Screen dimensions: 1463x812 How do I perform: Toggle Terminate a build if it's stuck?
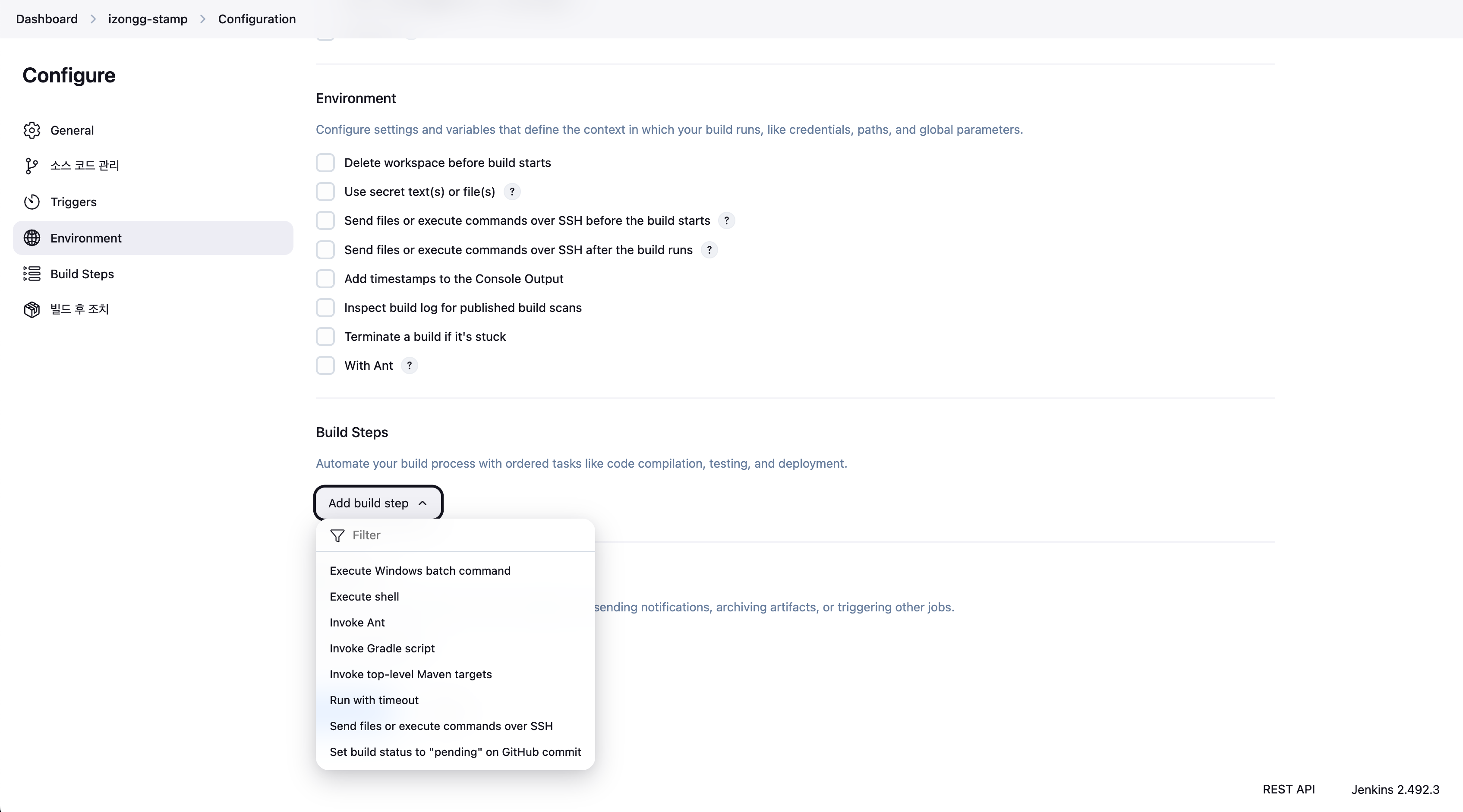pyautogui.click(x=325, y=337)
